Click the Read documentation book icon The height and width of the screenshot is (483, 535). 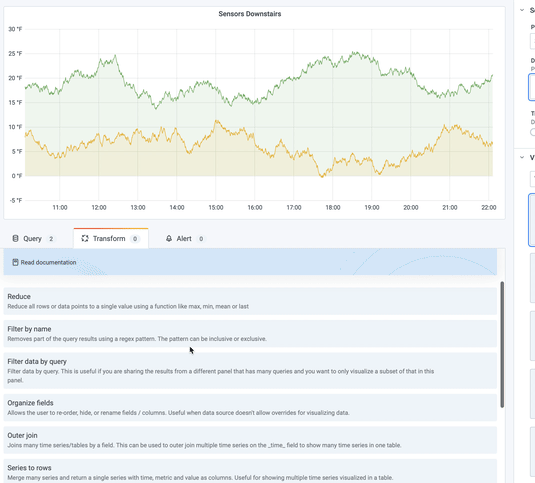[x=15, y=262]
